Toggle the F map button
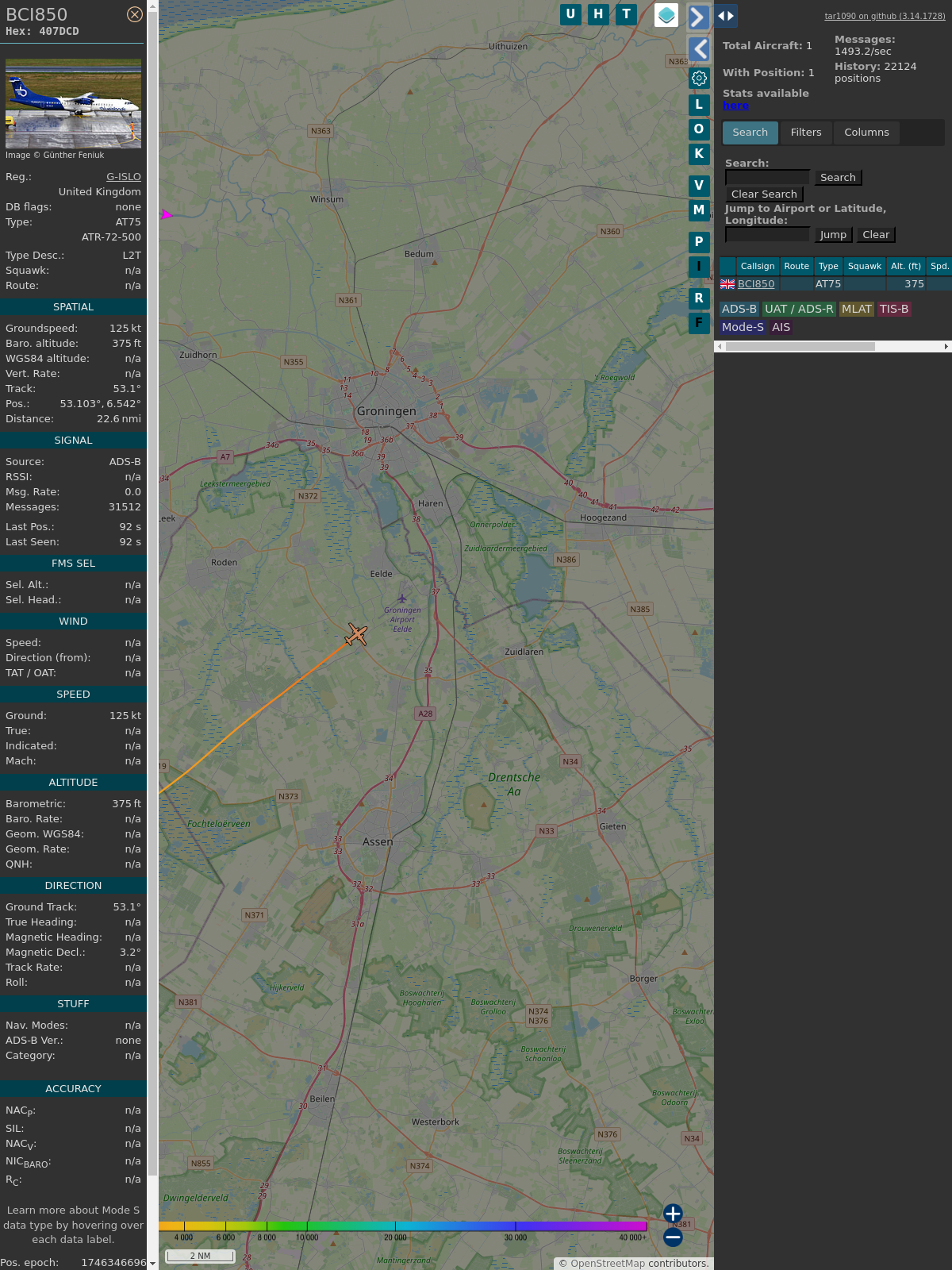Screen dimensions: 952x1270 click(x=699, y=323)
